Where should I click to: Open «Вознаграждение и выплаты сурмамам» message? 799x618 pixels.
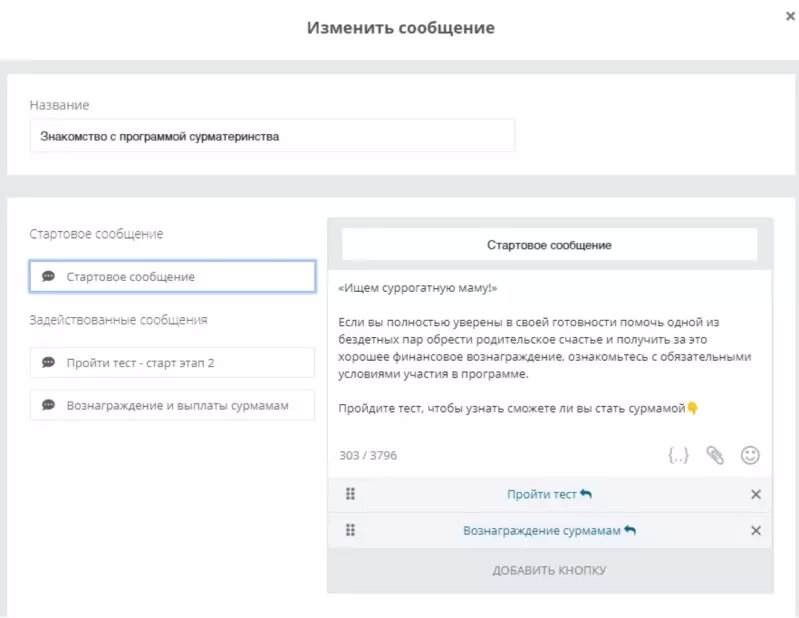coord(172,406)
